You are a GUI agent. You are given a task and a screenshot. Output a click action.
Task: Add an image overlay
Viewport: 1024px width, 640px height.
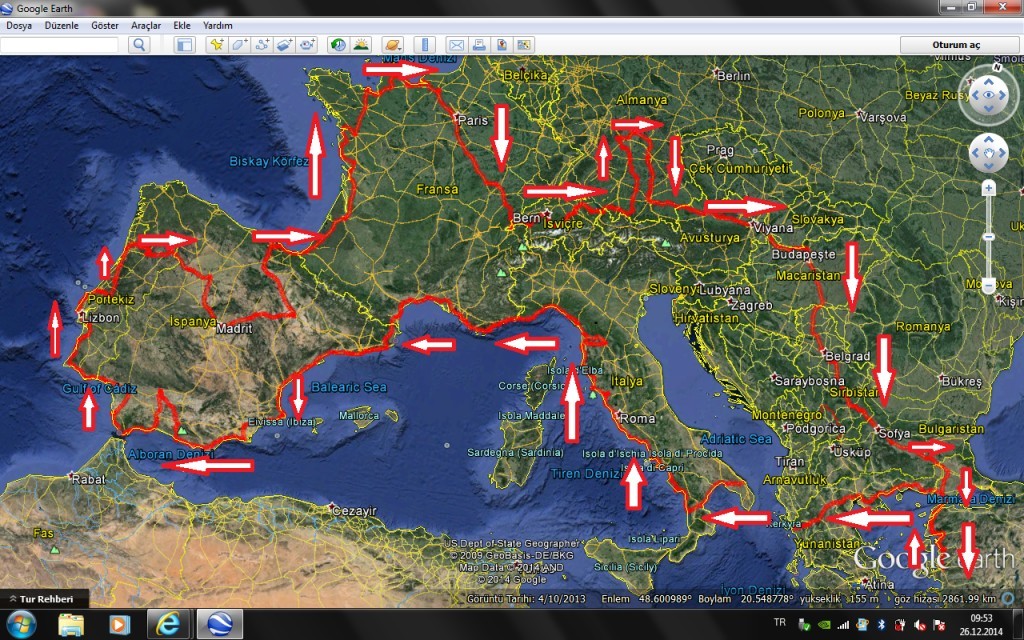click(x=285, y=45)
